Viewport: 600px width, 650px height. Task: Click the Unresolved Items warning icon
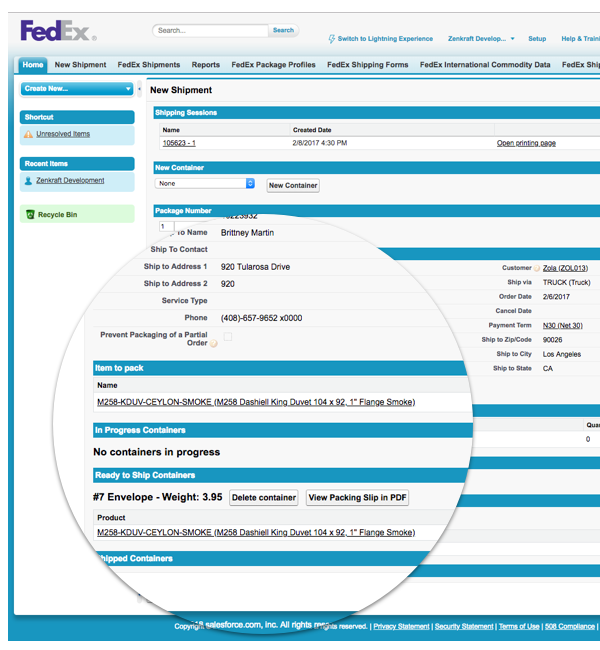coord(28,134)
